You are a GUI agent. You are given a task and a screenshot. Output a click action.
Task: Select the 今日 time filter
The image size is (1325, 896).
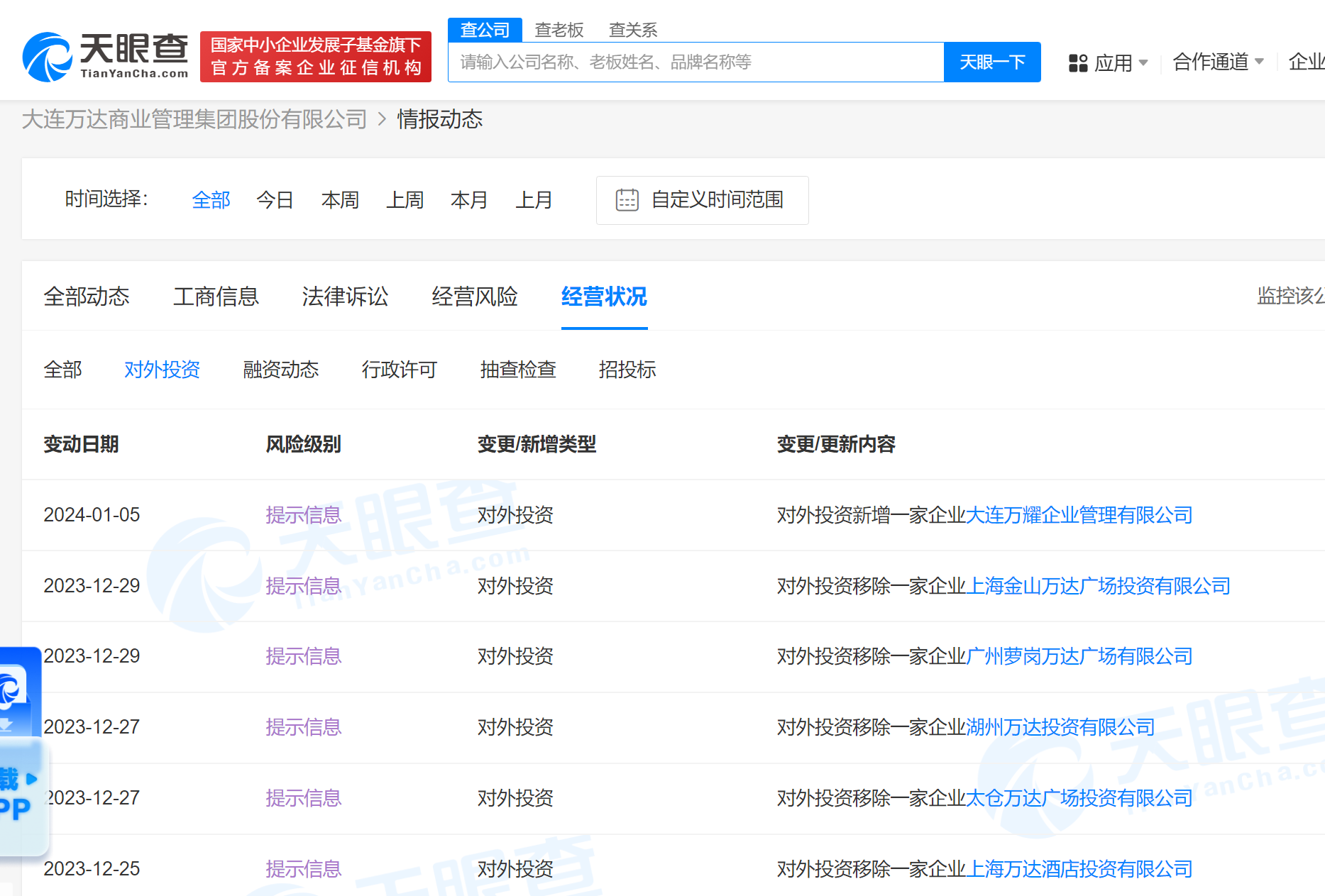275,200
